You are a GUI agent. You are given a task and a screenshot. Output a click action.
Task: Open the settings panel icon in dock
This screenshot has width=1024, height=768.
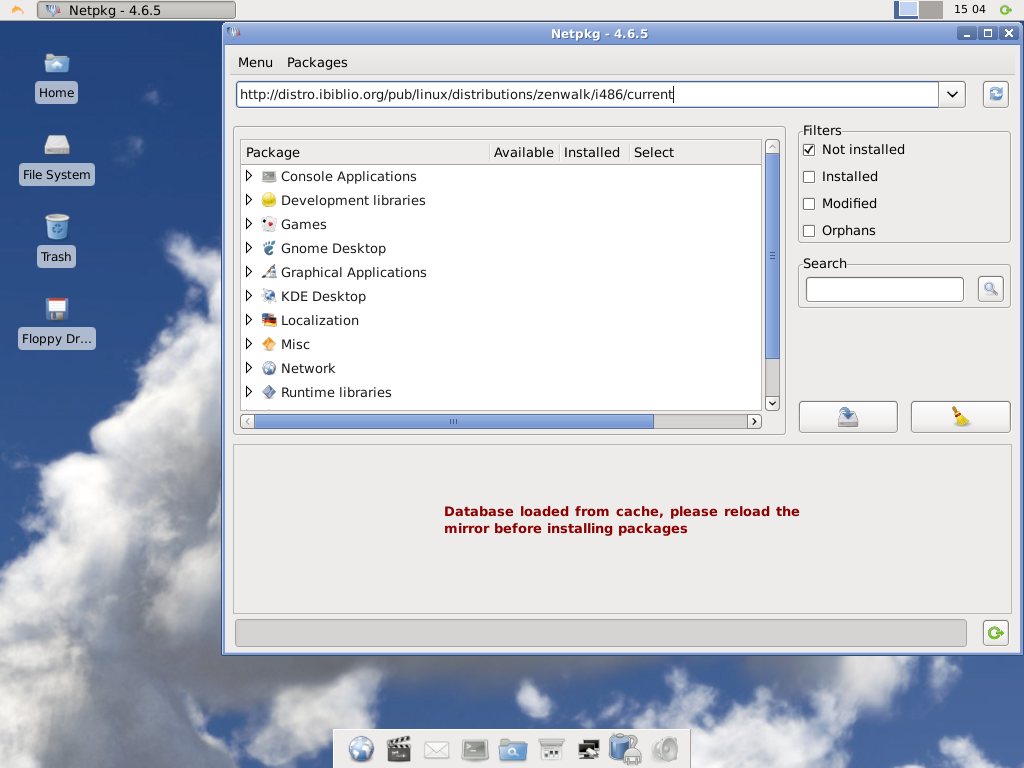point(551,749)
